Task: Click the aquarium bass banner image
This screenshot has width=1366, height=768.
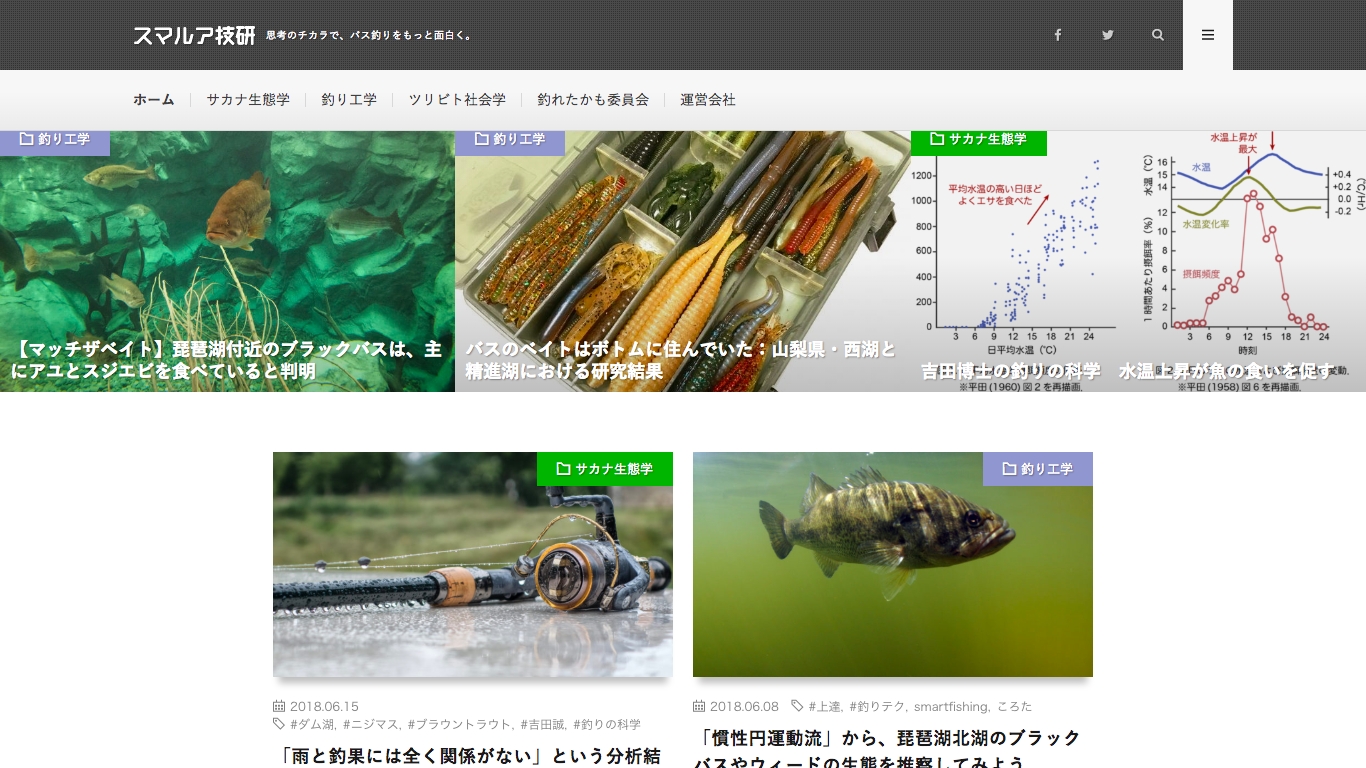Action: (227, 261)
